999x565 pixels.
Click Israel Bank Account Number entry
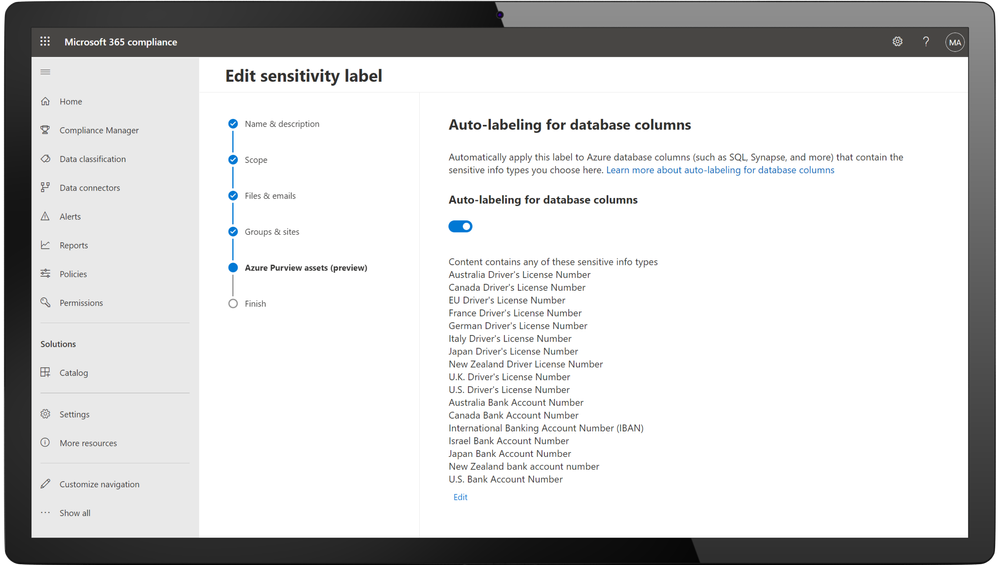[x=508, y=441]
